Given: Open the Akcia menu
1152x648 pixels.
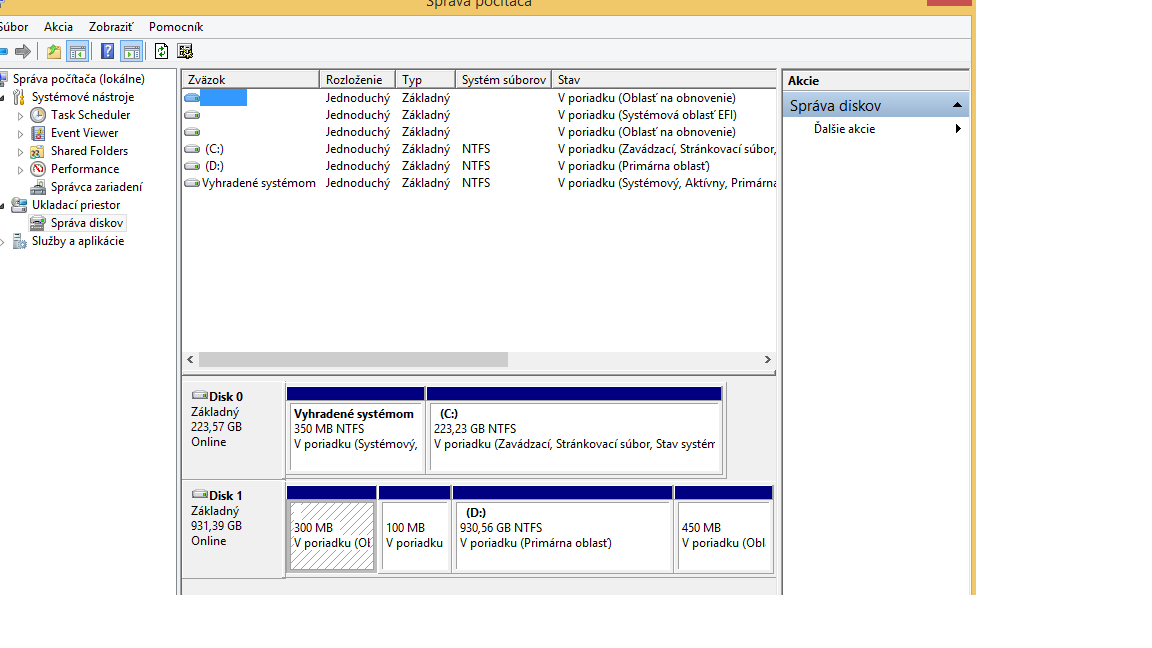Looking at the screenshot, I should tap(58, 26).
